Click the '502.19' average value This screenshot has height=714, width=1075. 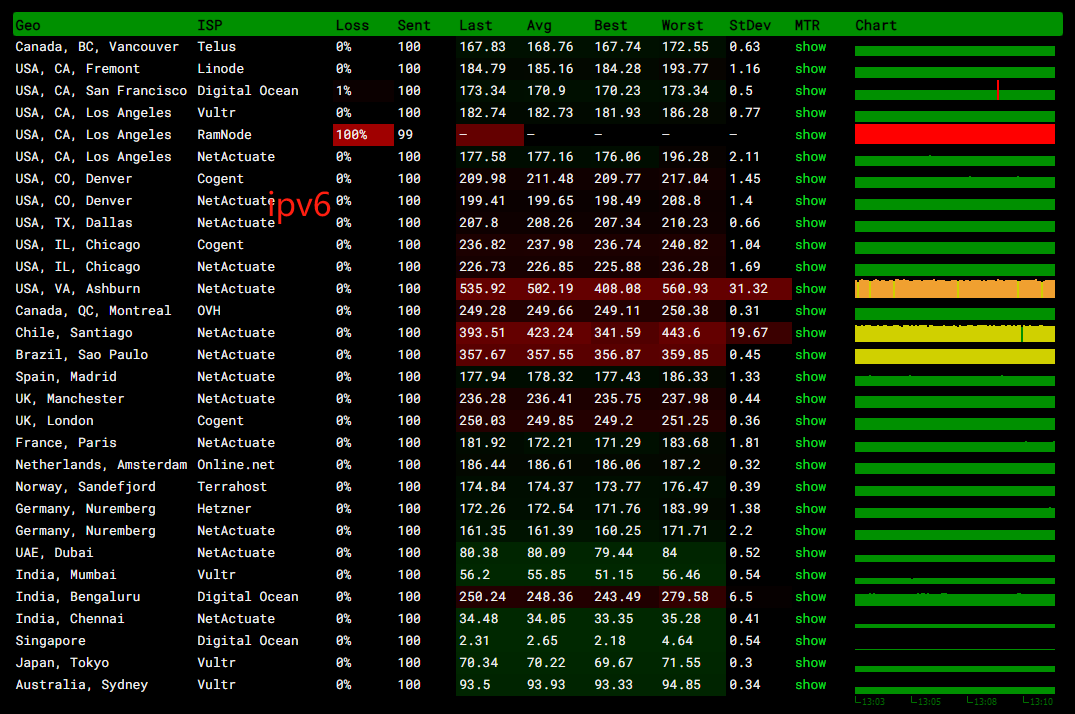coord(550,289)
